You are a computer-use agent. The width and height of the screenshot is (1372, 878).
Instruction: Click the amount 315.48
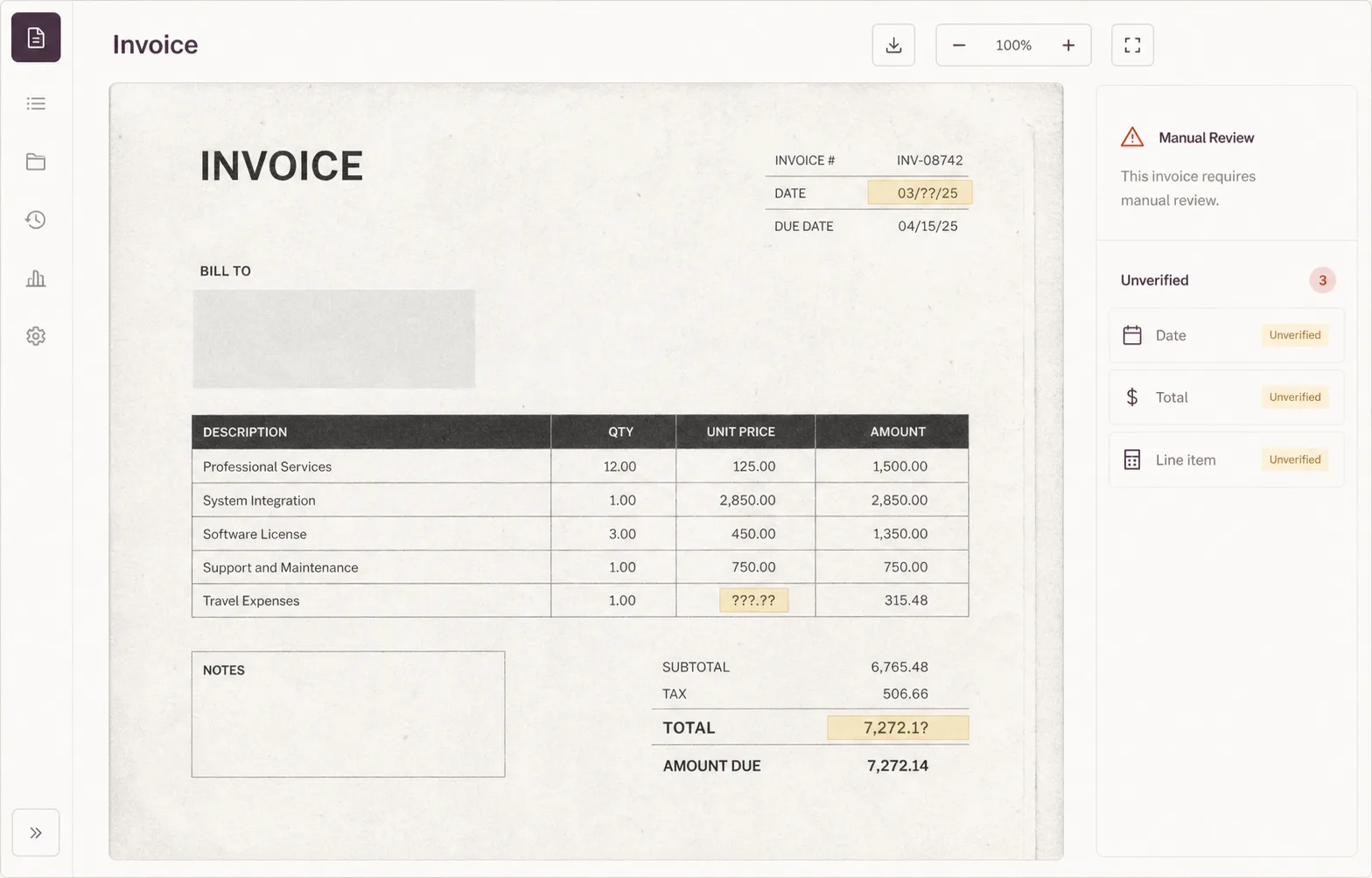(x=906, y=601)
